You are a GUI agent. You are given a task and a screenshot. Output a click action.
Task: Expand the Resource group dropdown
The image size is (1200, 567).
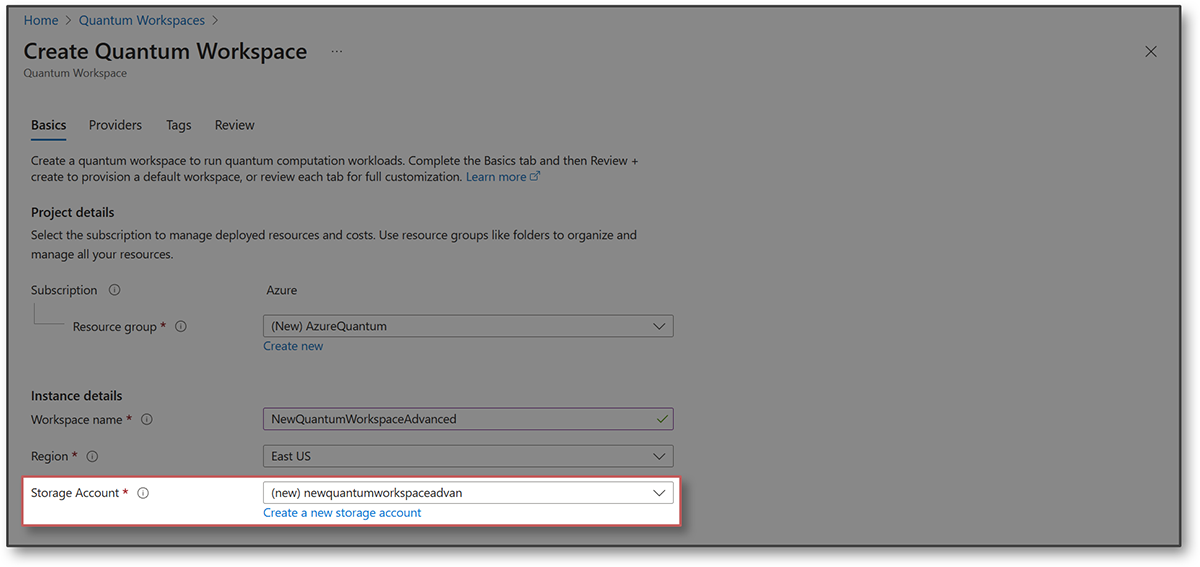click(468, 326)
